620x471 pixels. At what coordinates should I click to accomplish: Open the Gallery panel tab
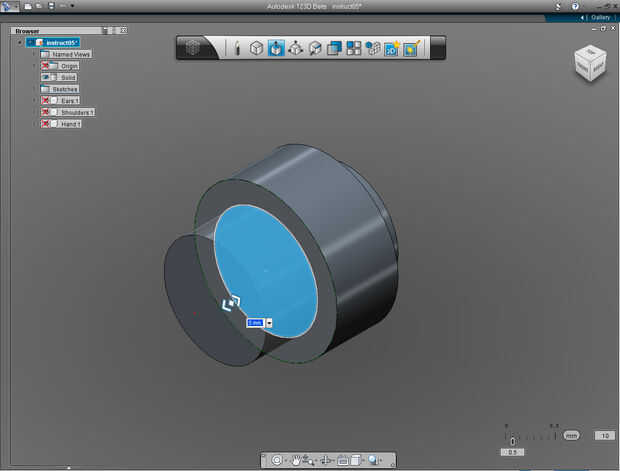tap(600, 17)
